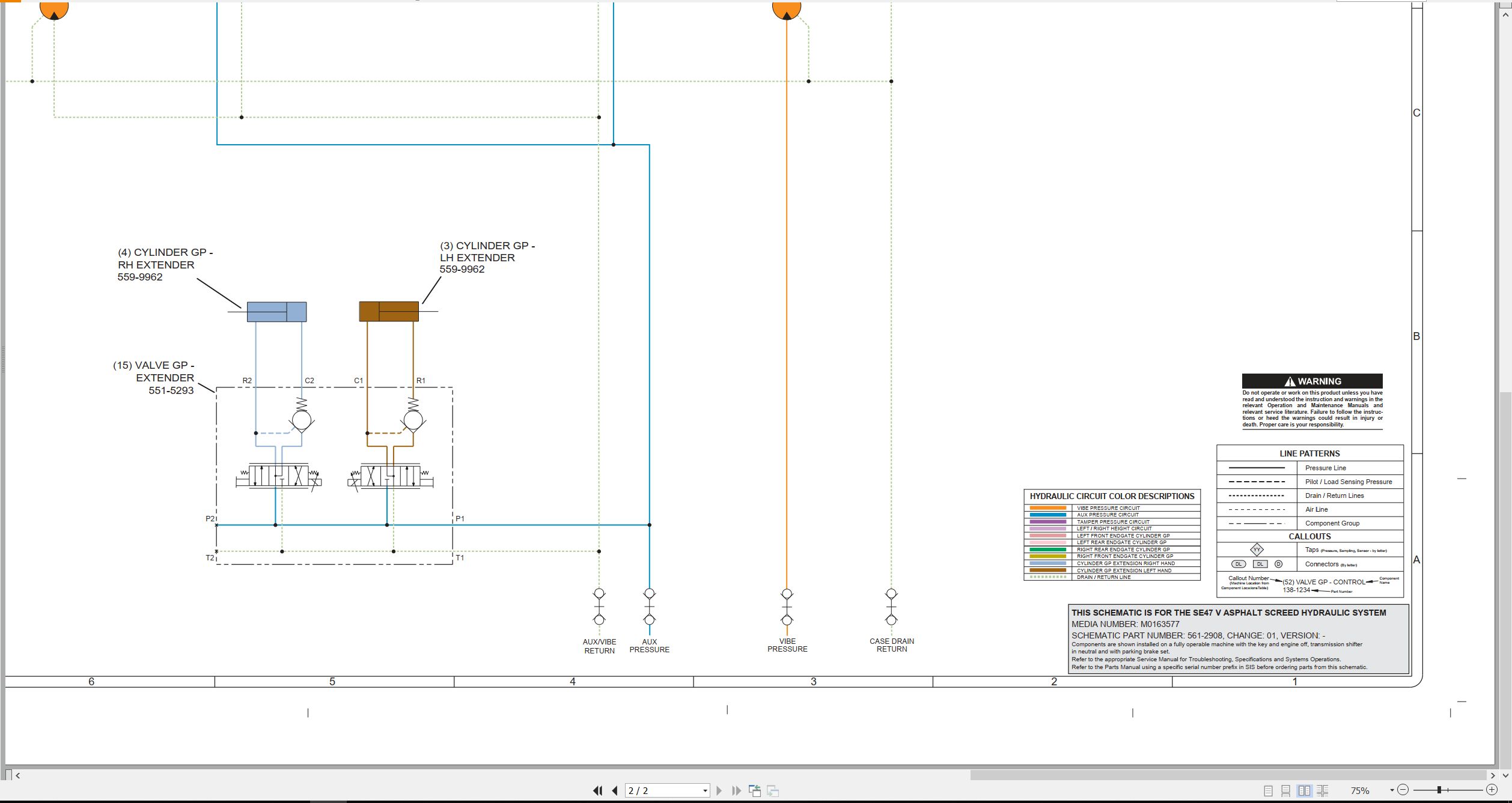Click the VIBE PRESSURE quick-coupler symbol
This screenshot has width=1512, height=803.
click(x=787, y=607)
